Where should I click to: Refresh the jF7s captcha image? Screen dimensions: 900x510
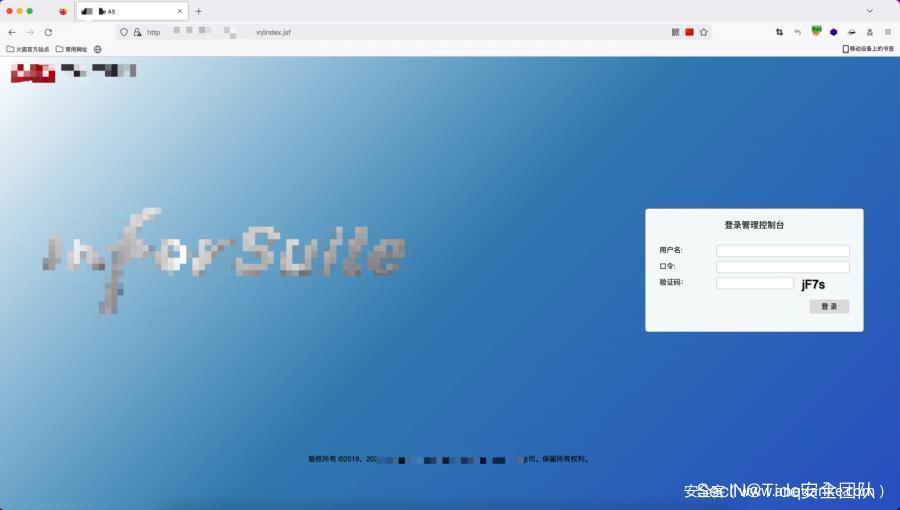point(813,285)
